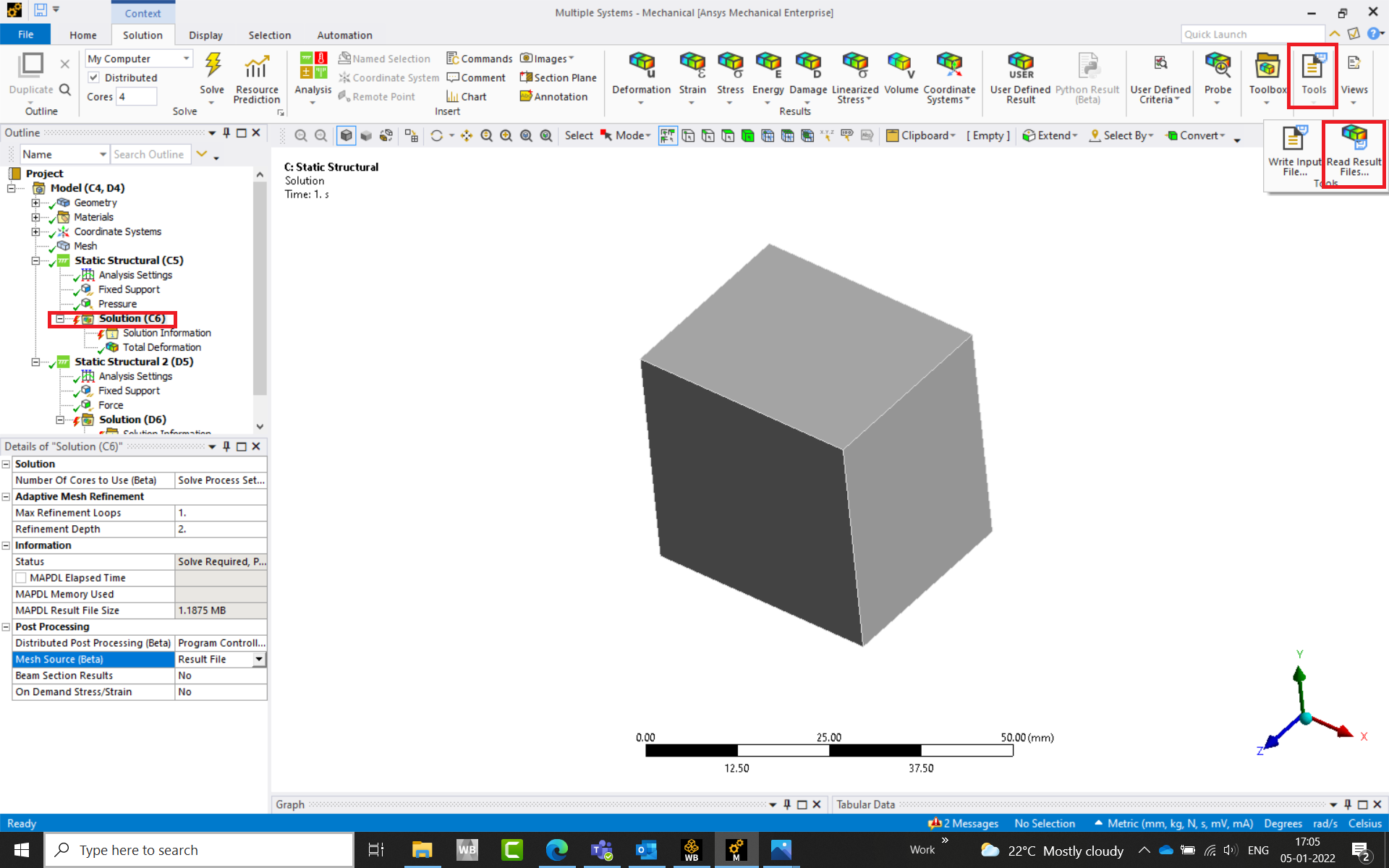Open My Computer solve dropdown
Screen dimensions: 1389x868
139,59
